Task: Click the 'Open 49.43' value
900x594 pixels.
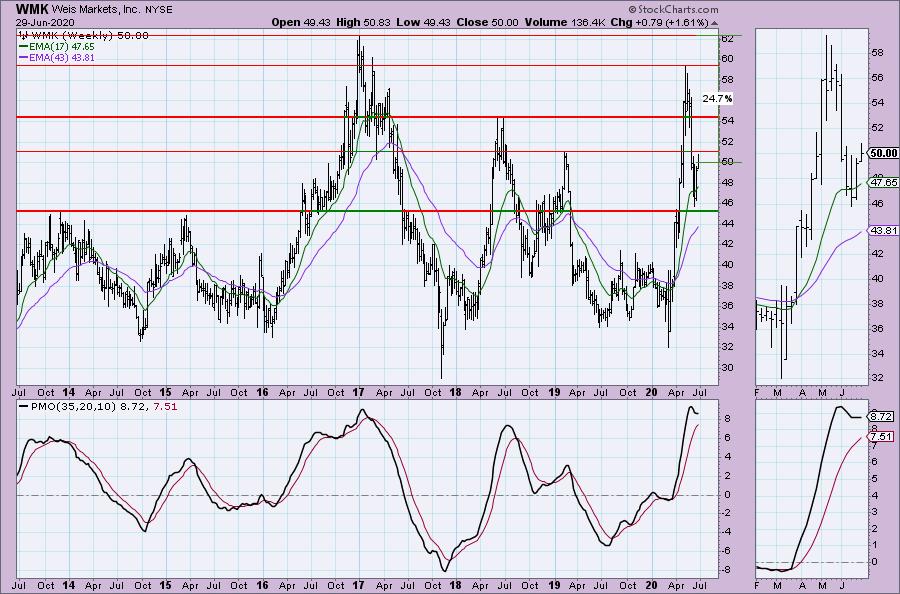Action: (x=302, y=22)
